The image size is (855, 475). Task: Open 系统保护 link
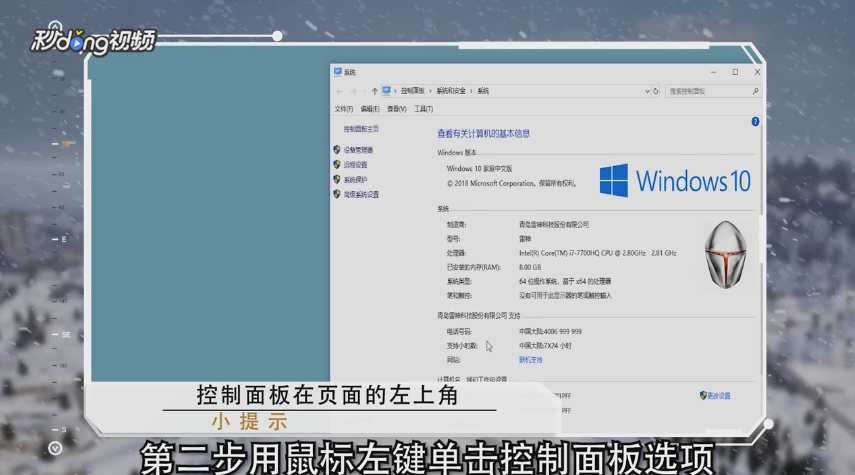(355, 179)
